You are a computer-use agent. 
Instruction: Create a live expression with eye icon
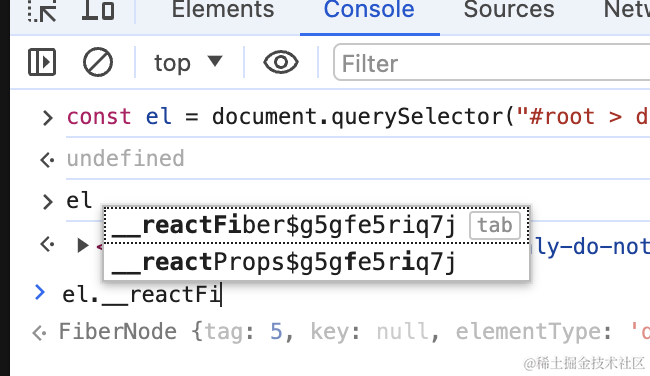pos(281,62)
